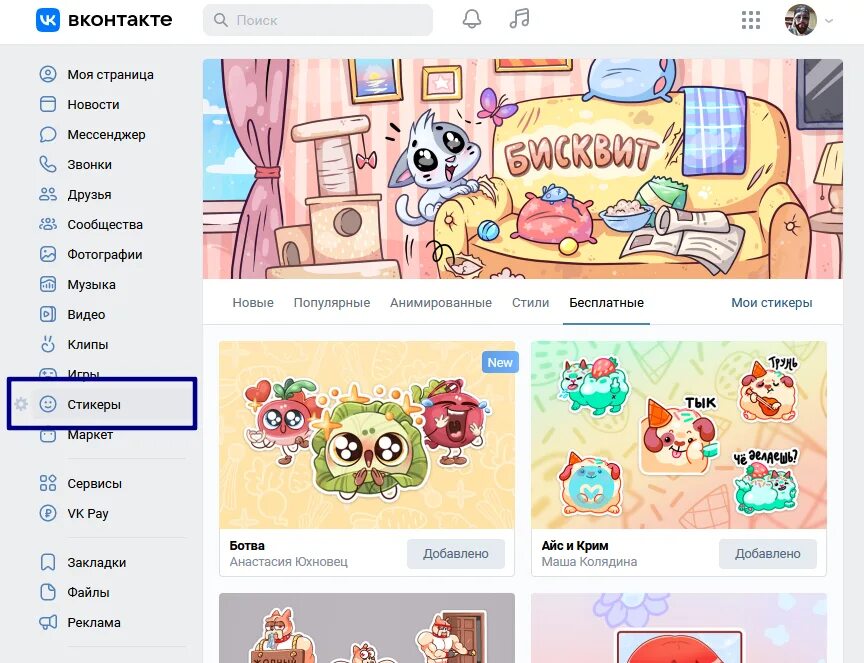This screenshot has height=663, width=864.
Task: Click the Реклама megaphone icon
Action: [x=48, y=622]
